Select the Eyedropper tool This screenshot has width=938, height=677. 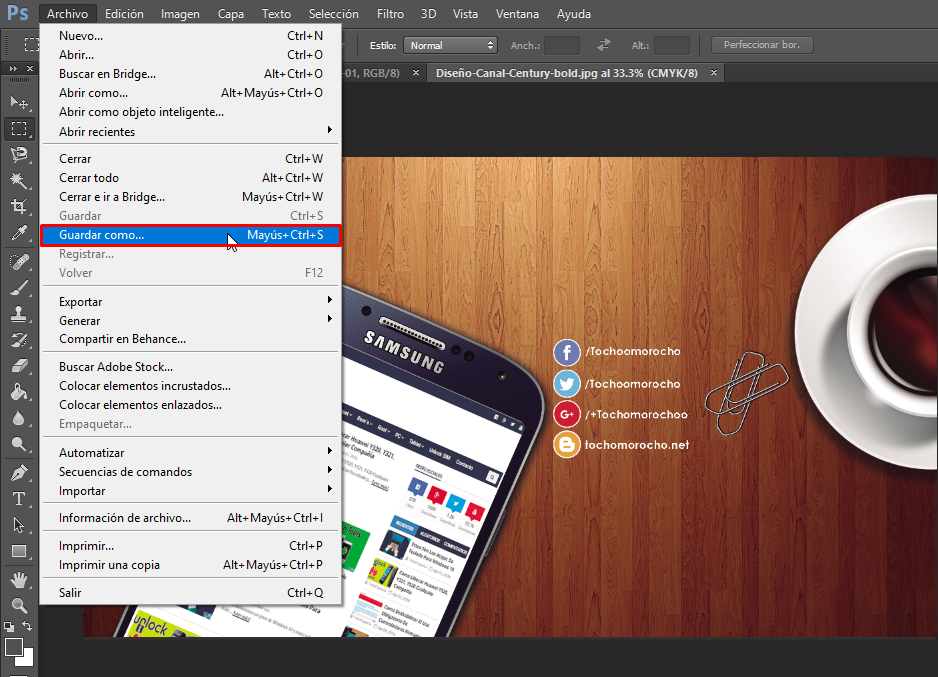click(19, 233)
